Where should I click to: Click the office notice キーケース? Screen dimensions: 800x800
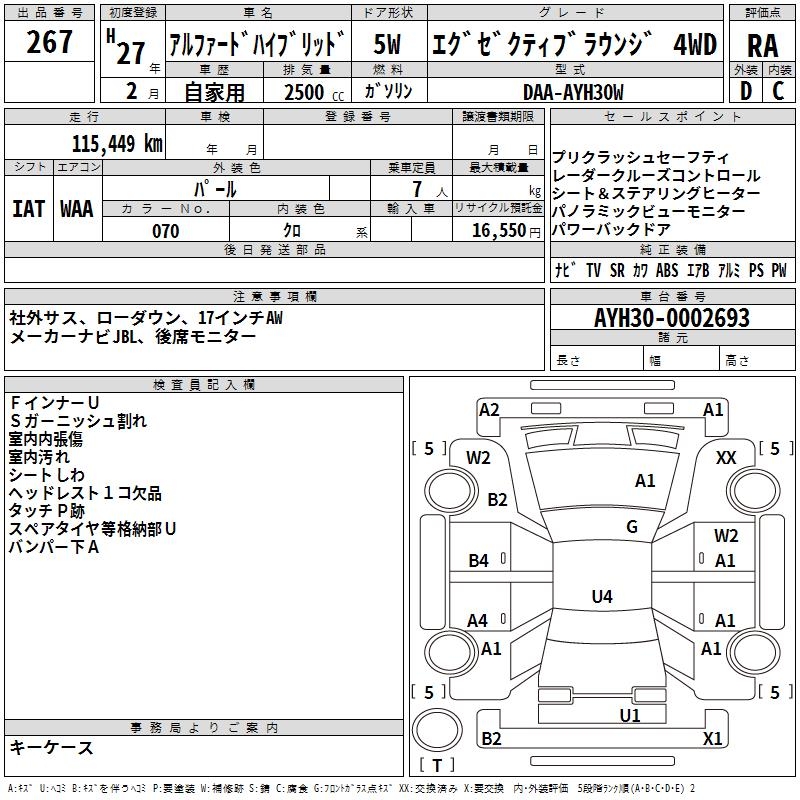click(52, 748)
